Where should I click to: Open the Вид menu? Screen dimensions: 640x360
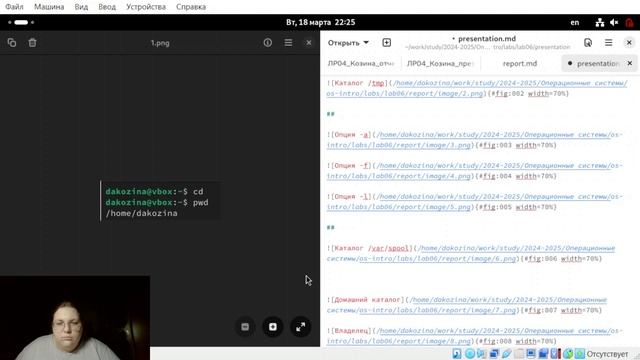81,7
